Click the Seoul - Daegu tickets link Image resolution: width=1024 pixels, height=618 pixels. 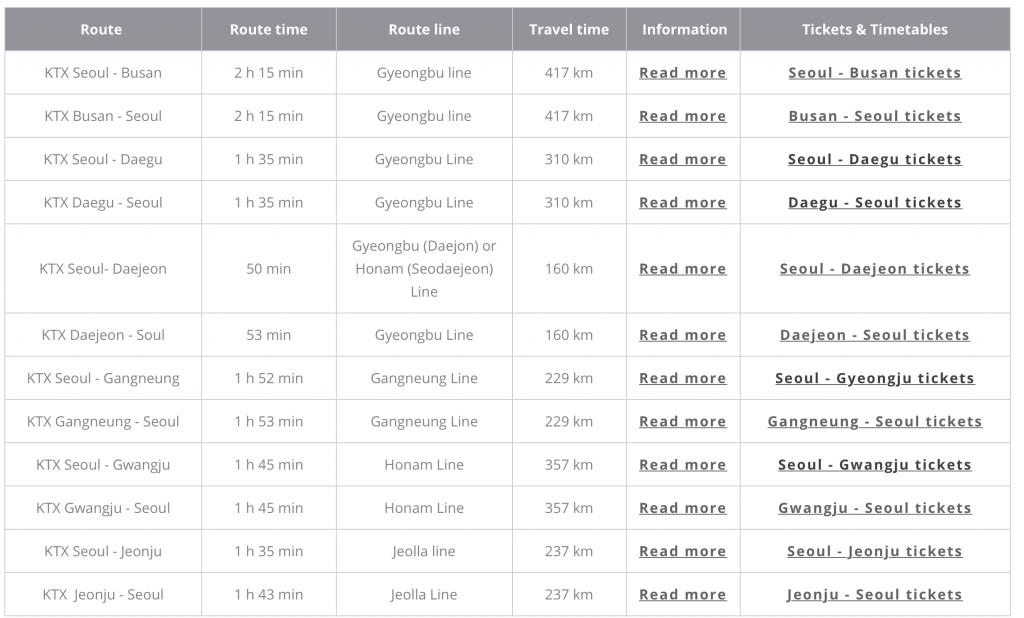[874, 159]
